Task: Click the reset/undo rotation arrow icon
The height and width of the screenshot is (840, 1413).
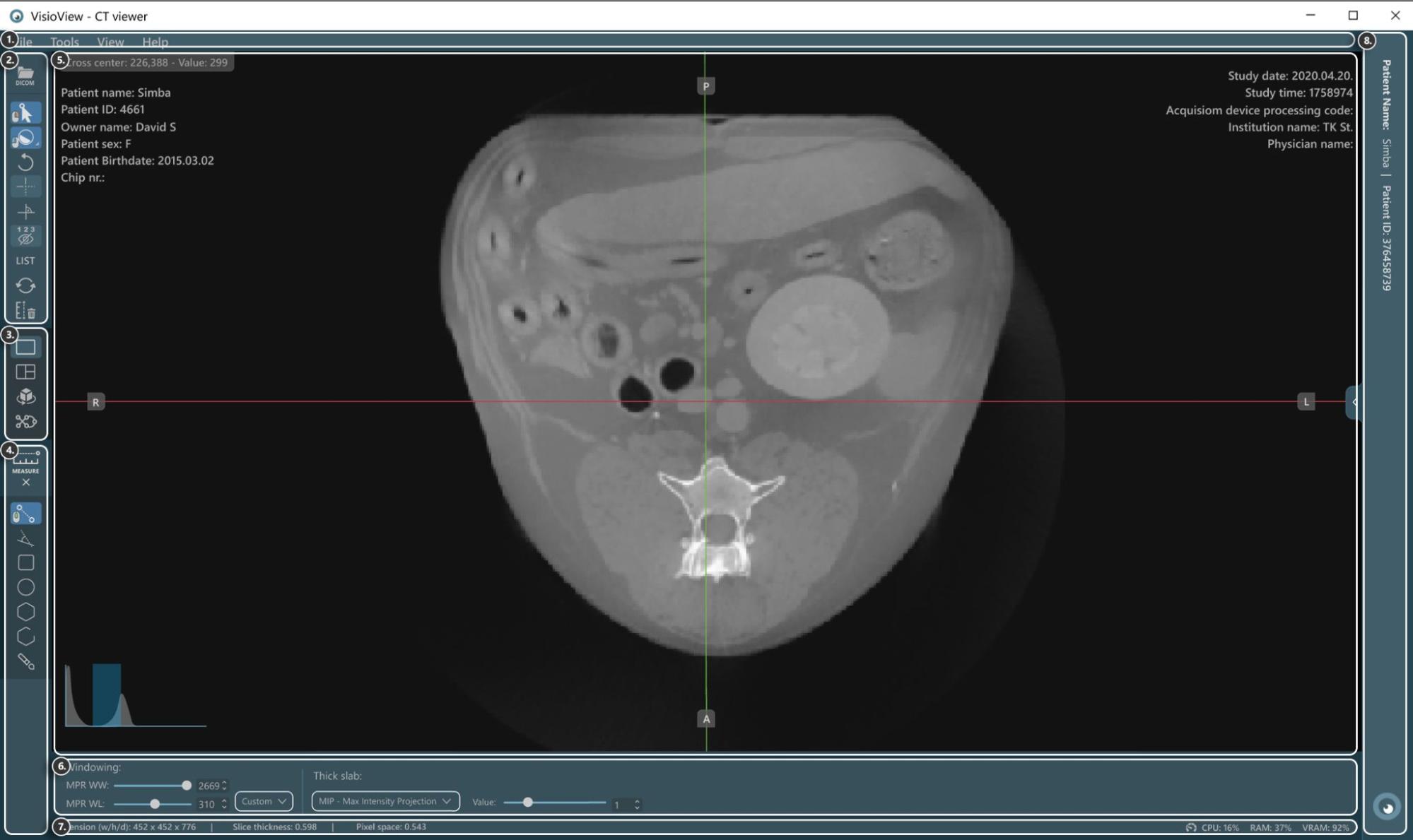Action: coord(25,162)
